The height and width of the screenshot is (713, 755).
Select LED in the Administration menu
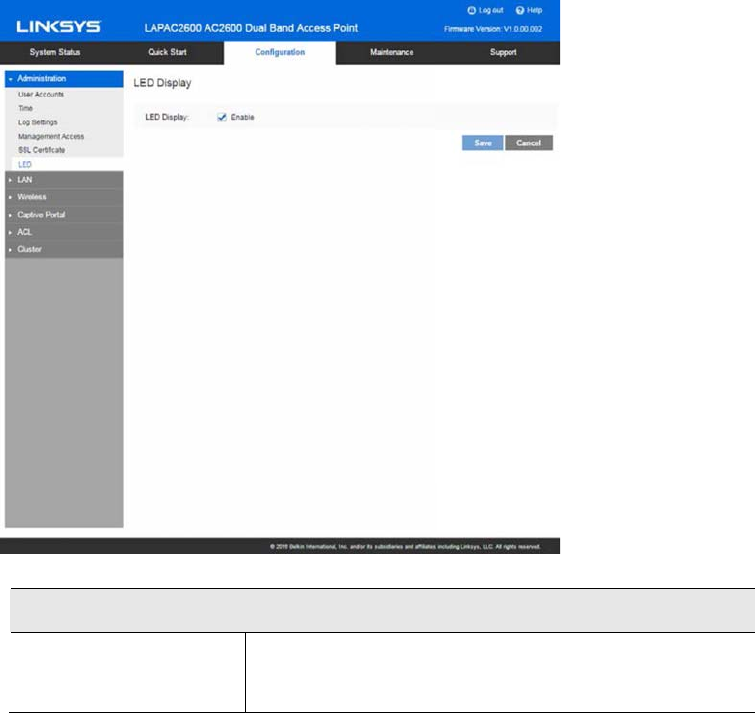pyautogui.click(x=25, y=165)
